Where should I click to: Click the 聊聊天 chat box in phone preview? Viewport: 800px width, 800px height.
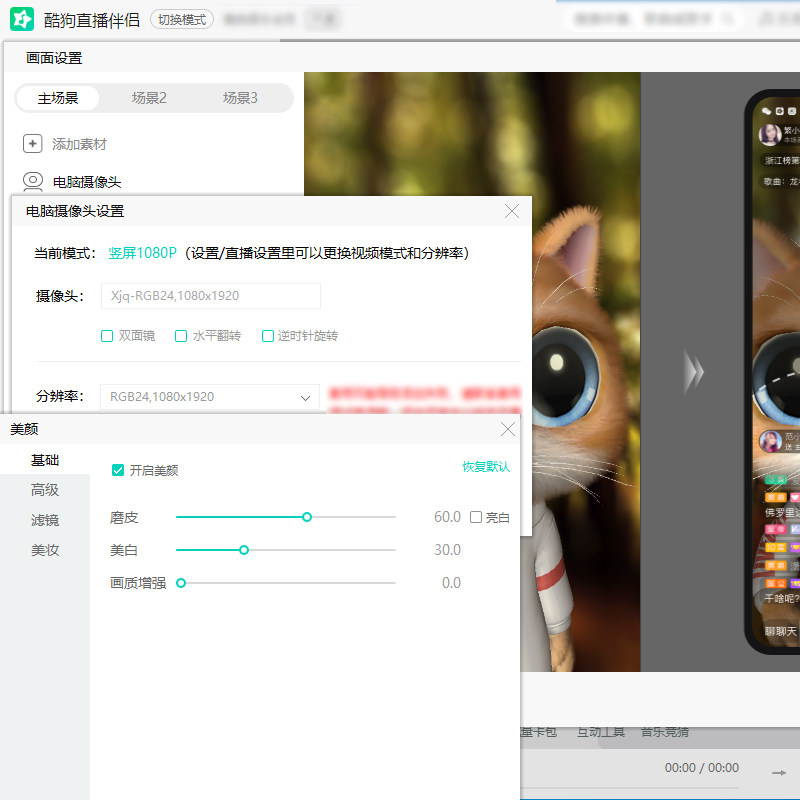[781, 631]
